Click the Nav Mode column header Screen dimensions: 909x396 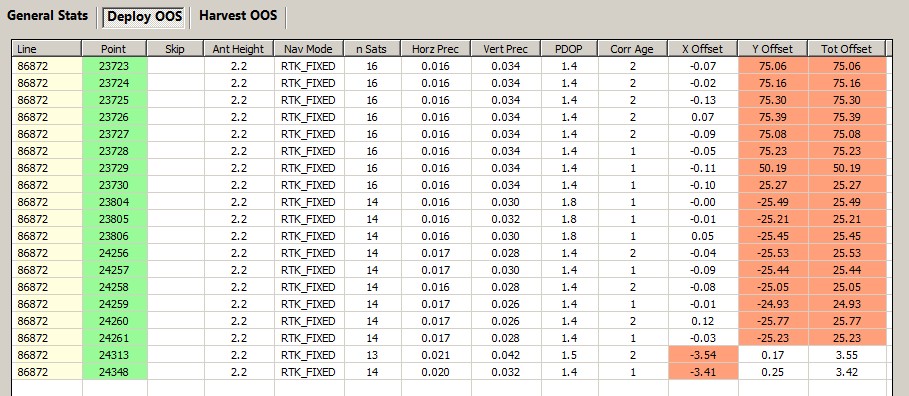pyautogui.click(x=308, y=49)
